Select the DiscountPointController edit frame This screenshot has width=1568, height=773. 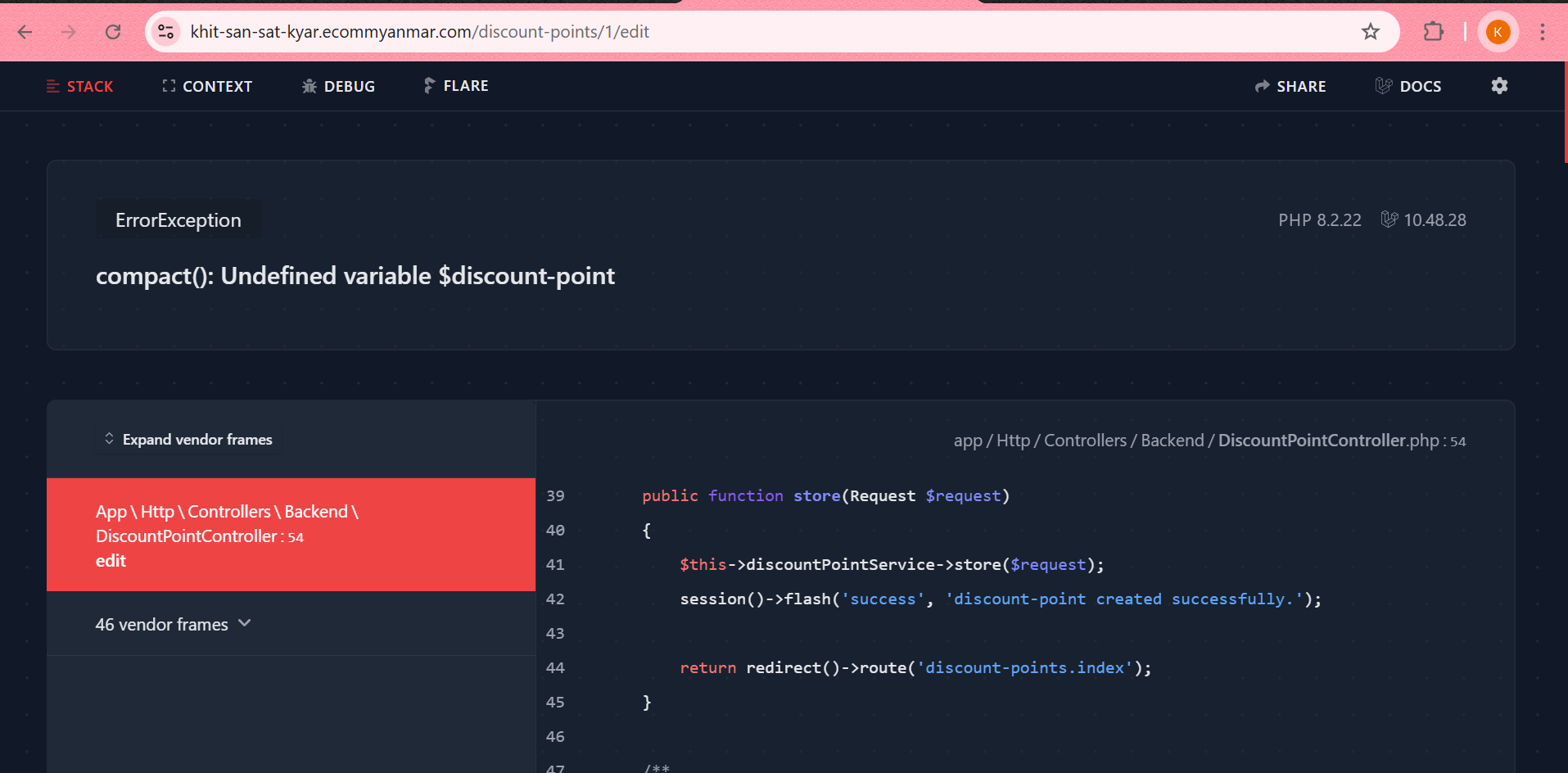(291, 535)
